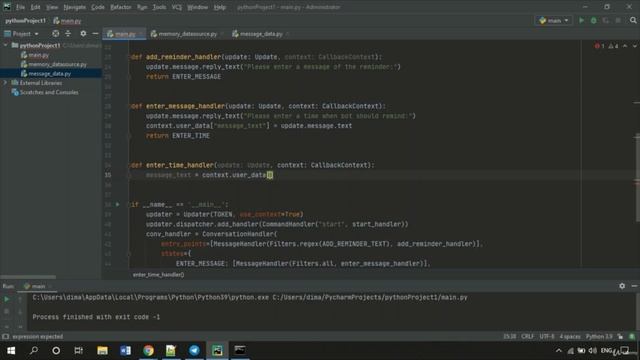
Task: Click enter_time_handler() breadcrumb below editor
Action: point(158,275)
